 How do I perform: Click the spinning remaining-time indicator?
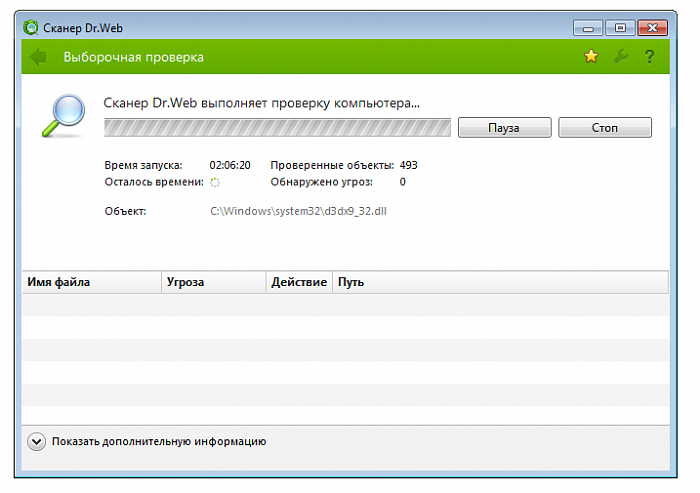coord(215,182)
